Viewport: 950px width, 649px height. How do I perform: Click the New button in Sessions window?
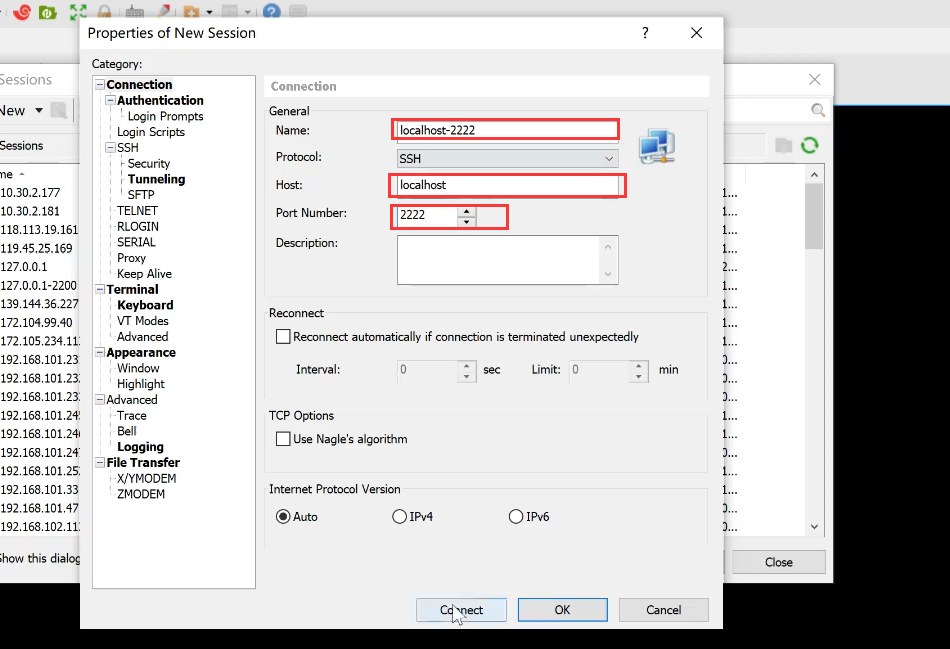[13, 110]
